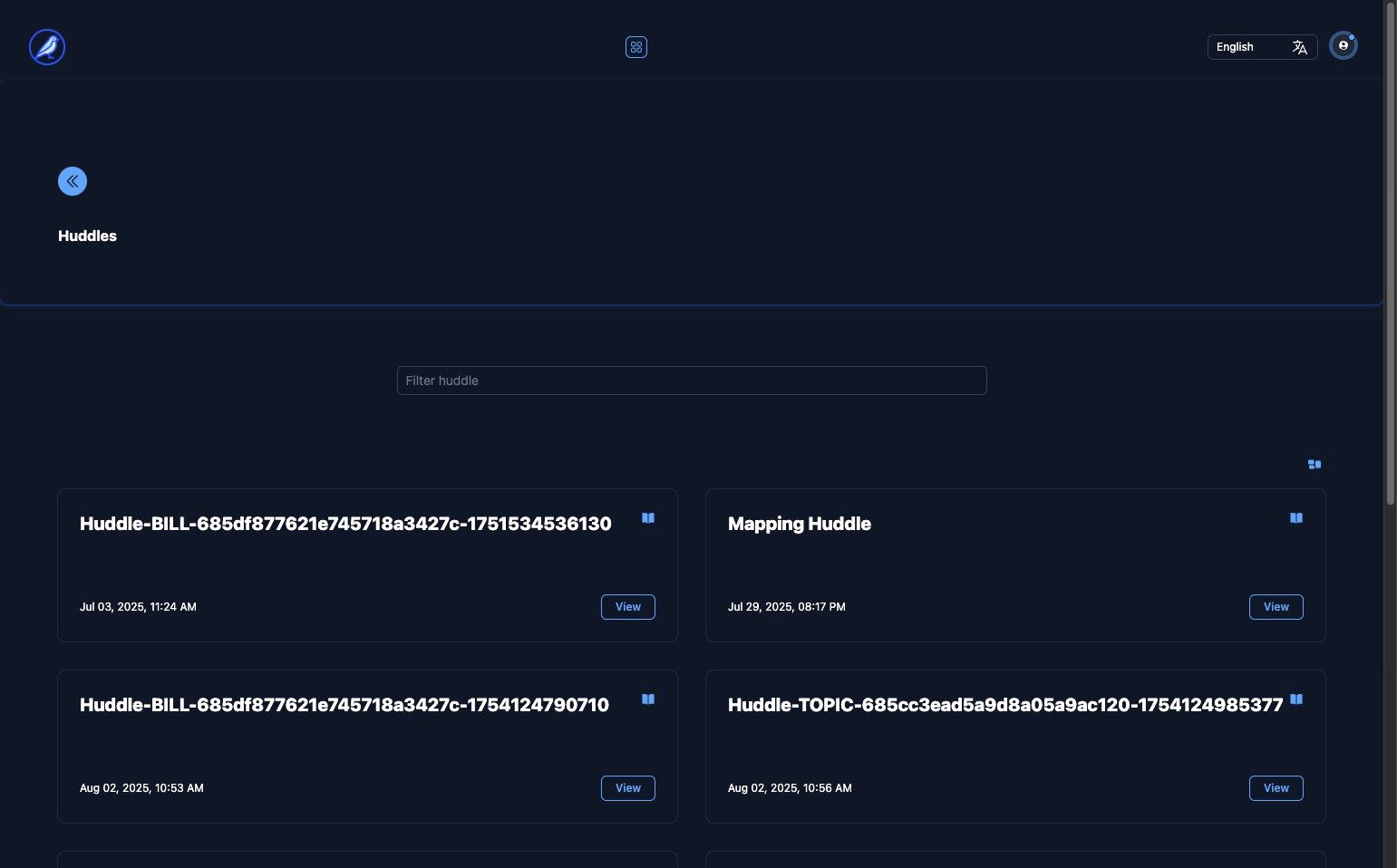View the Huddle-TOPIC ending 1754124985377
Image resolution: width=1397 pixels, height=868 pixels.
[x=1276, y=788]
